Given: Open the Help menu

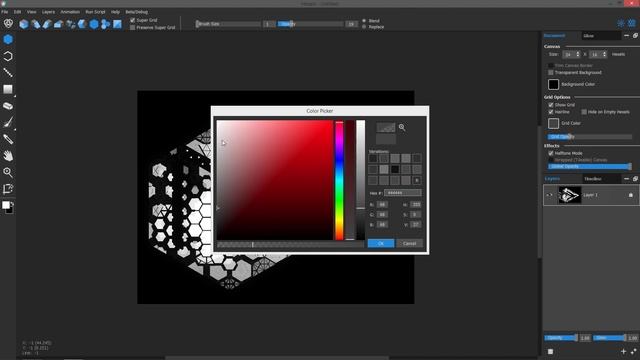Looking at the screenshot, I should tap(116, 12).
